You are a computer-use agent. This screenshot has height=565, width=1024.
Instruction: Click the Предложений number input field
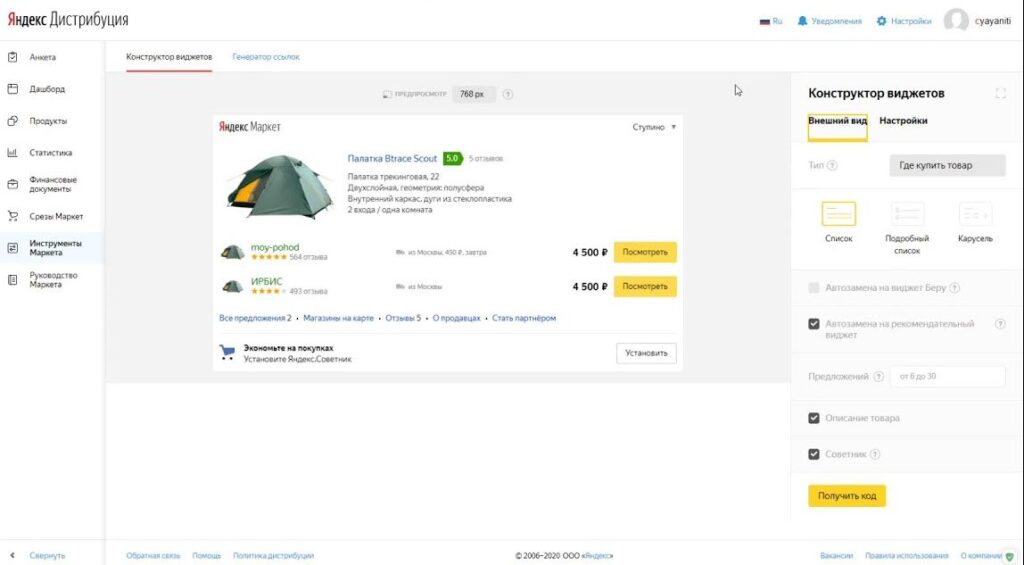(947, 376)
